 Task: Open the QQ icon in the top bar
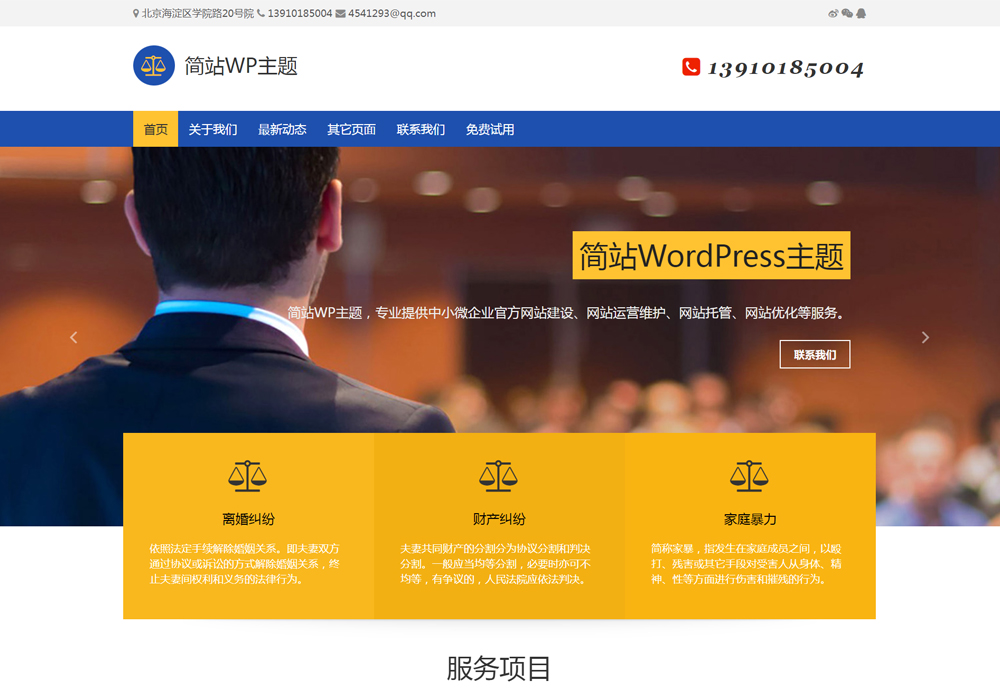click(861, 13)
